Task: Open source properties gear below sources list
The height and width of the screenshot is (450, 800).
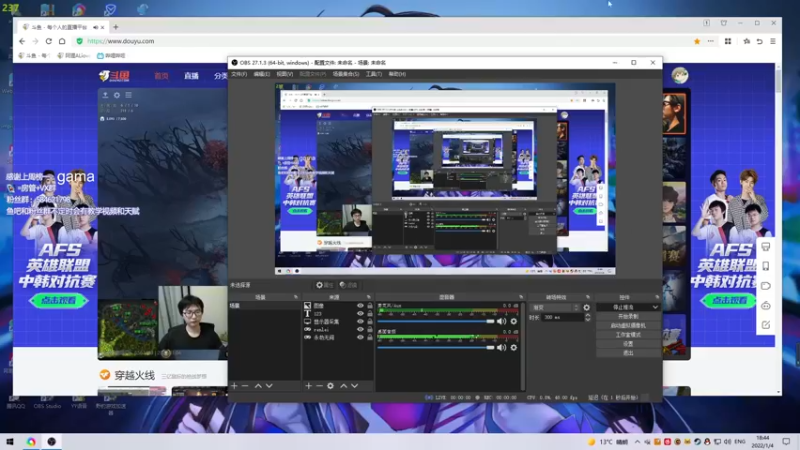Action: [x=331, y=386]
